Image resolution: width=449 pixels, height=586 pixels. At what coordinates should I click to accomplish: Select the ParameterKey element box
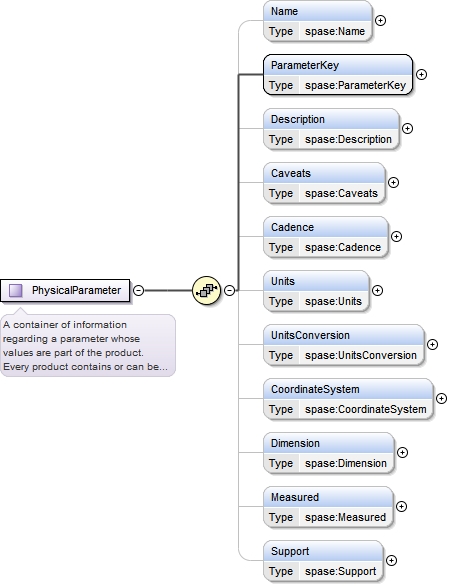[x=338, y=75]
